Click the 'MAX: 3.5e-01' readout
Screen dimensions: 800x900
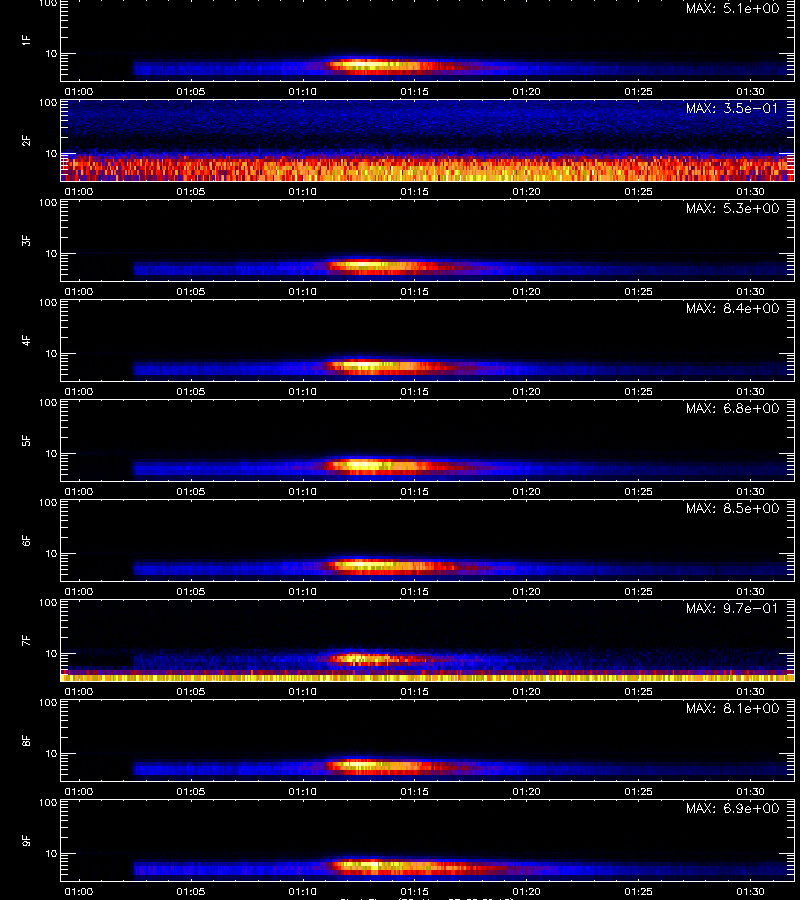point(732,108)
